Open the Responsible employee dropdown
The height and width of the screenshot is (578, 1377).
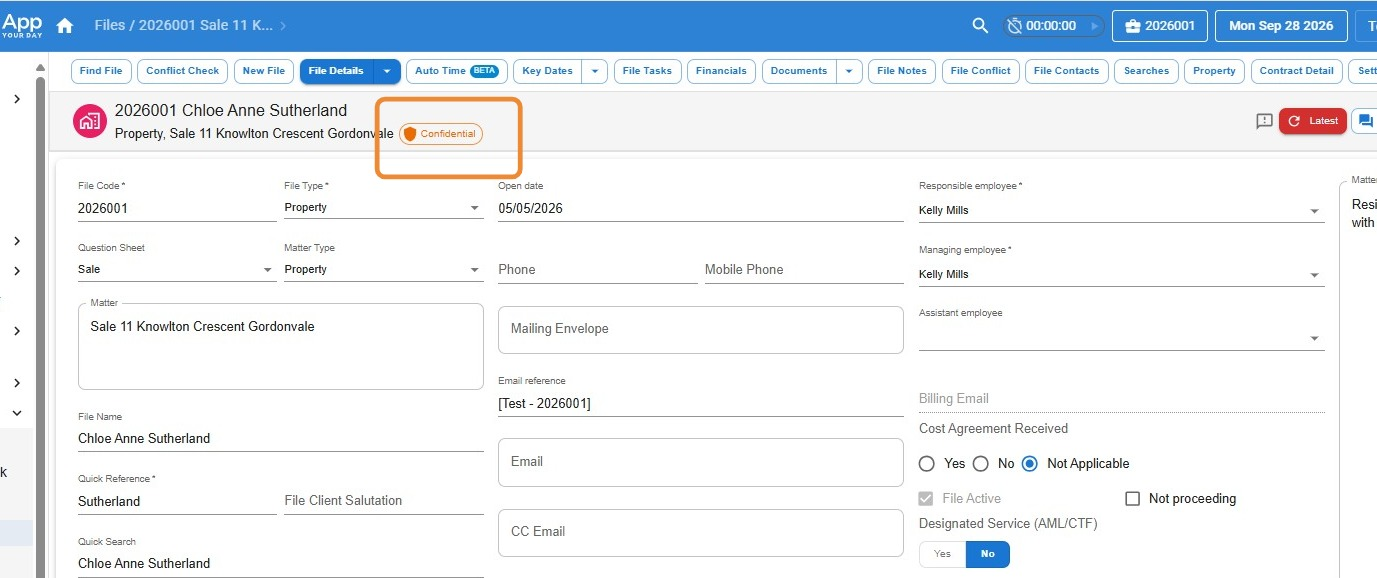click(x=1122, y=211)
